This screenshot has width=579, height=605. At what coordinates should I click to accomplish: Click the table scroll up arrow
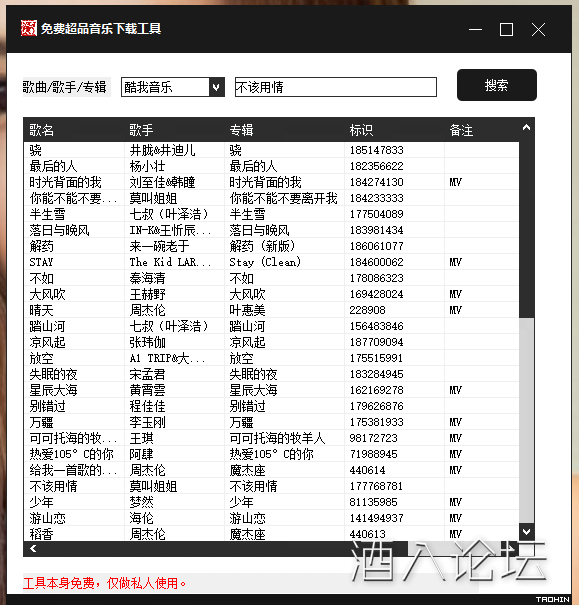(x=526, y=128)
